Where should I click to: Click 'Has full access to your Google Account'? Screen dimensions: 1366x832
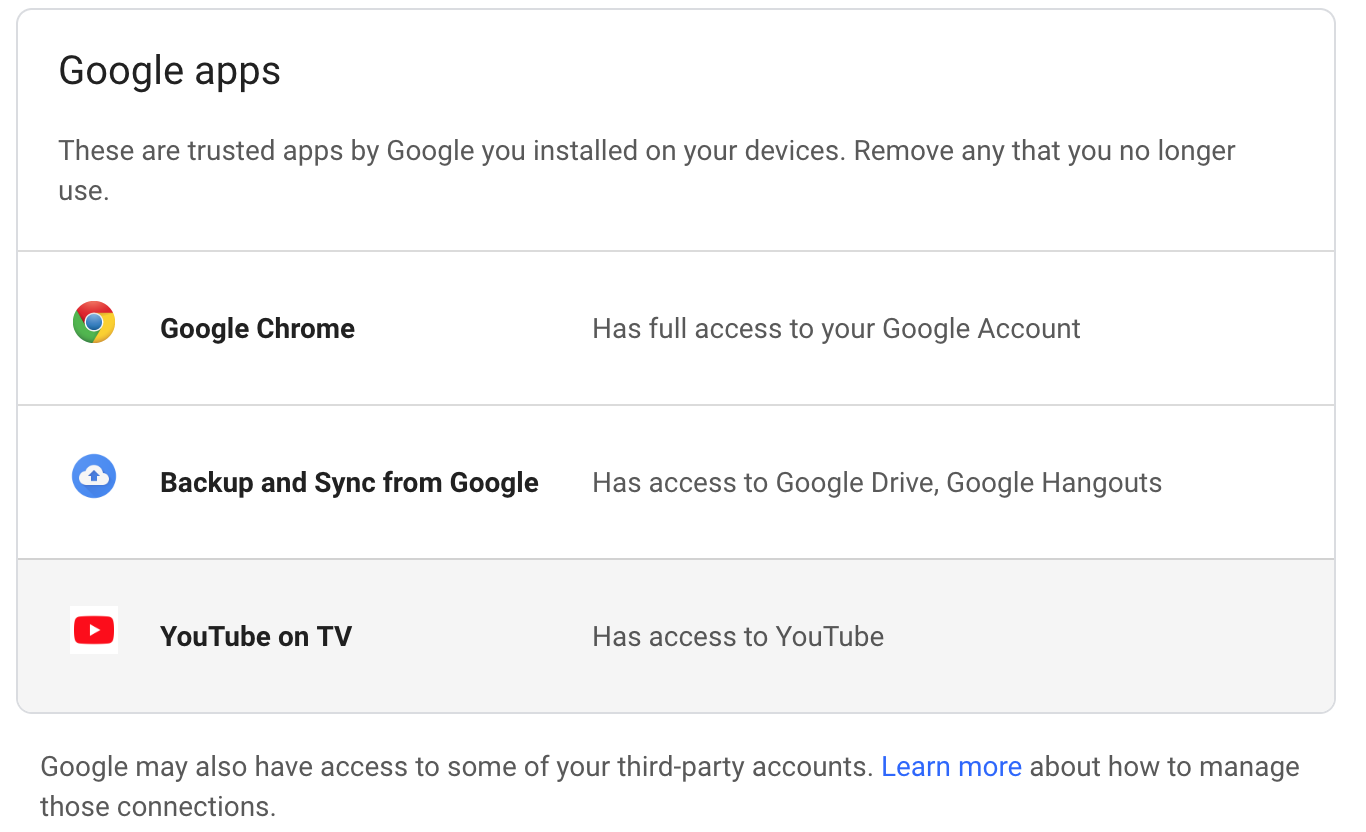[x=836, y=329]
